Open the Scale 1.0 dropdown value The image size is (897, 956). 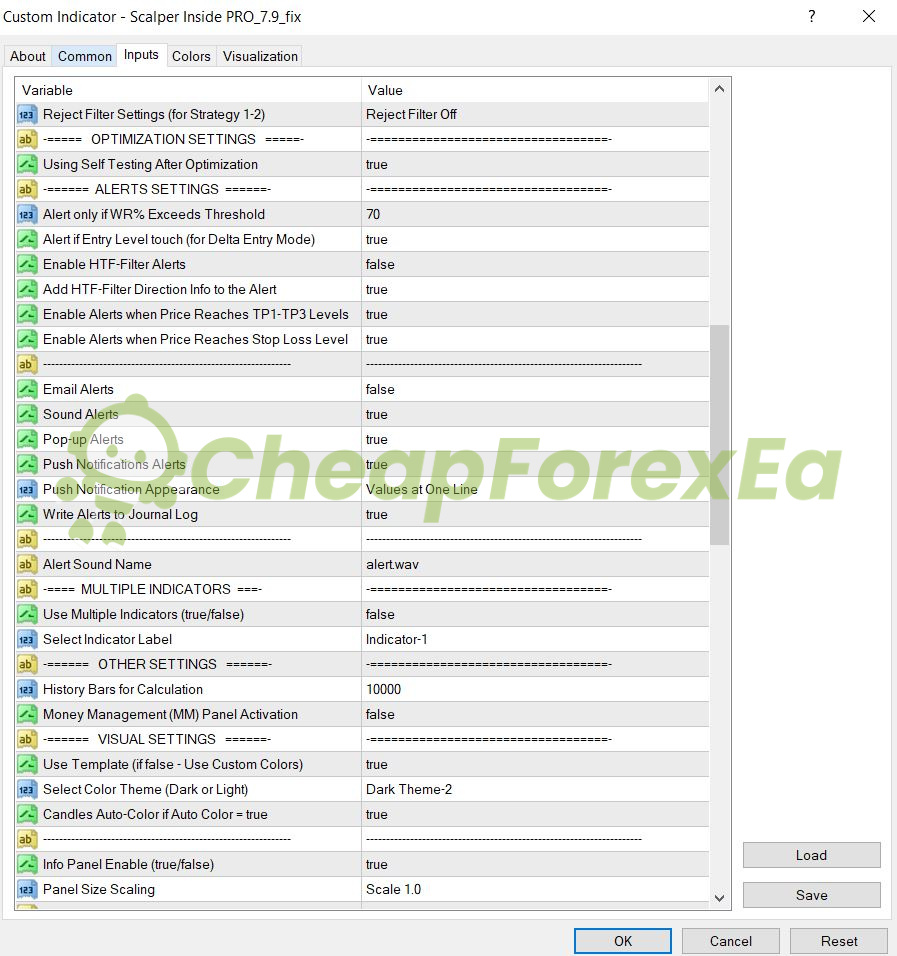[x=535, y=890]
